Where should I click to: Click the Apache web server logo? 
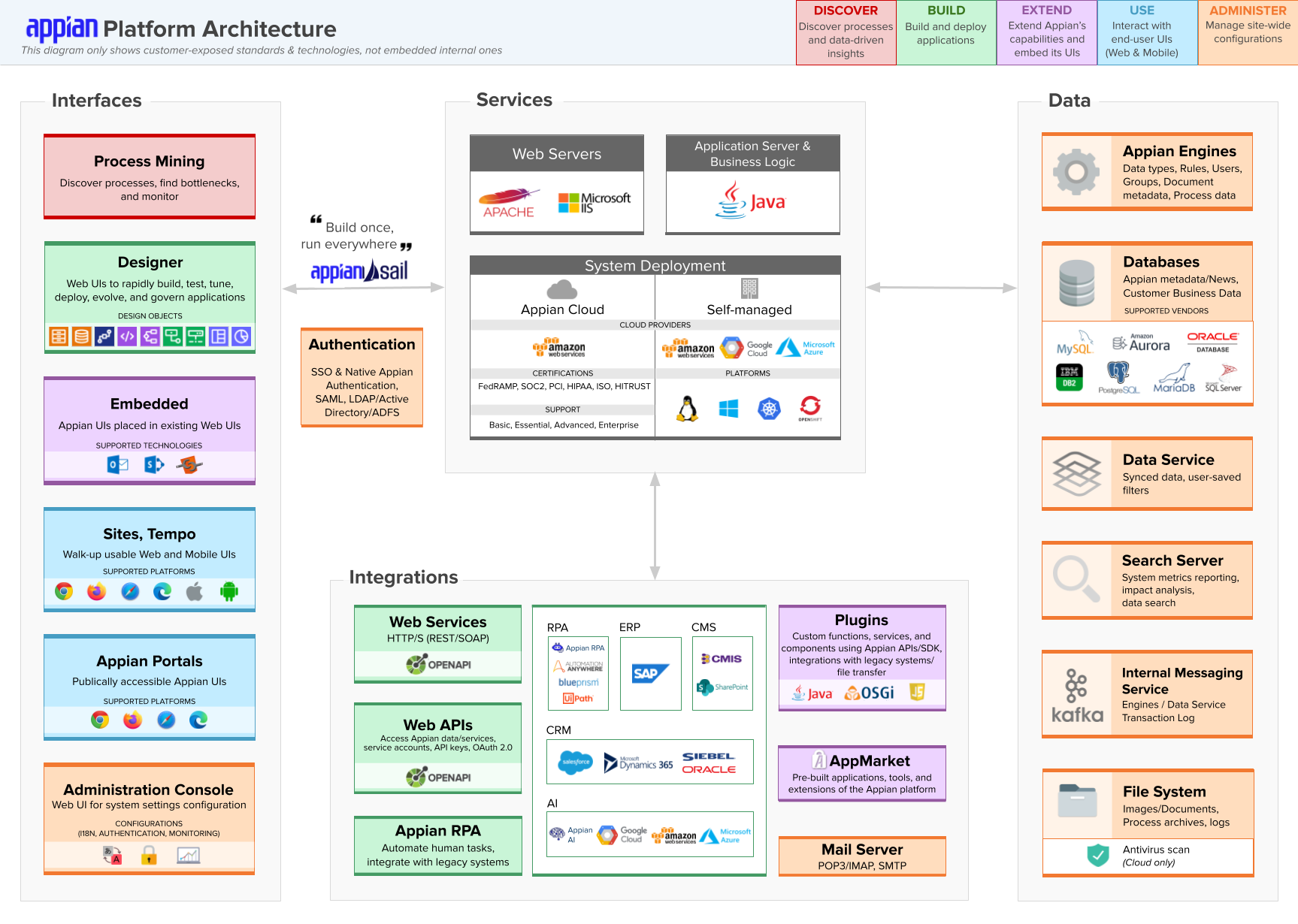509,204
